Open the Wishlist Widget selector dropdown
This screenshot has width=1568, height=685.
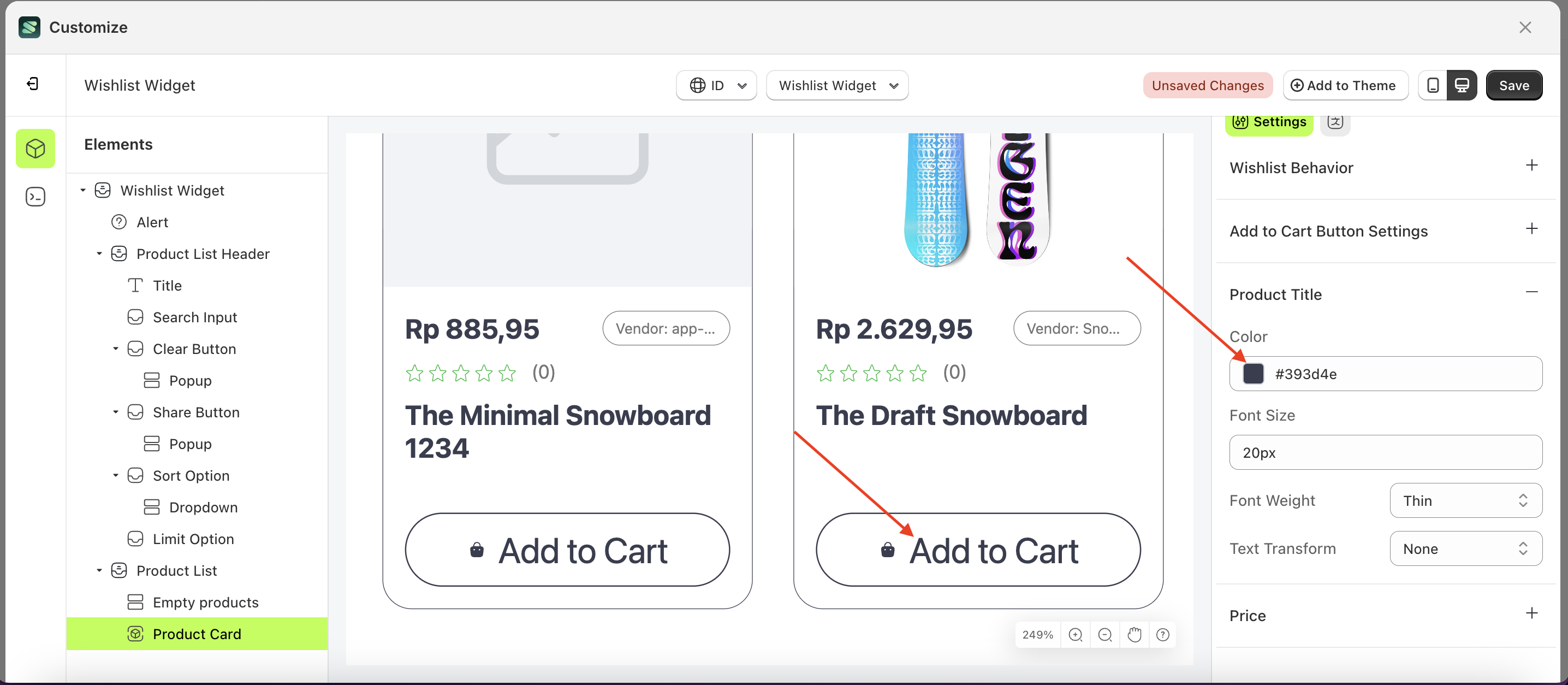click(837, 85)
